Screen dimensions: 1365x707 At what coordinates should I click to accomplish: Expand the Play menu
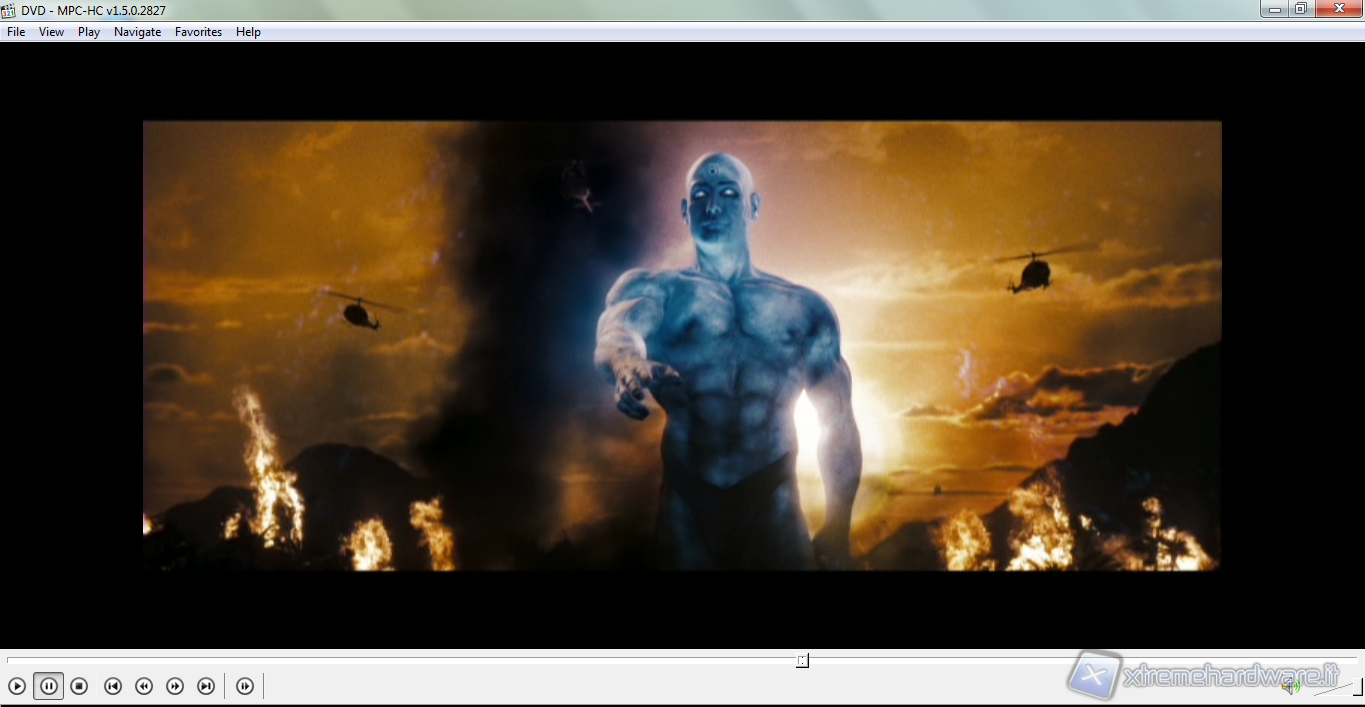pyautogui.click(x=89, y=32)
